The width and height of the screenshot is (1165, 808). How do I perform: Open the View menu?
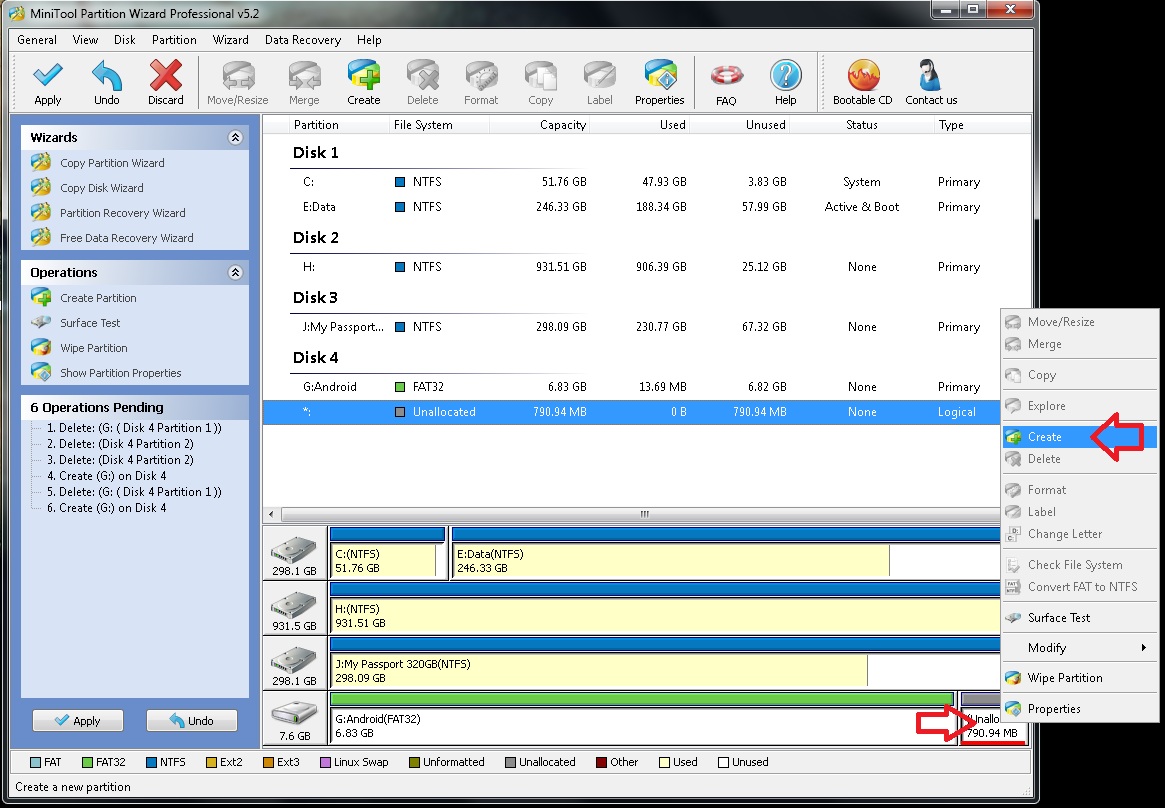click(85, 40)
